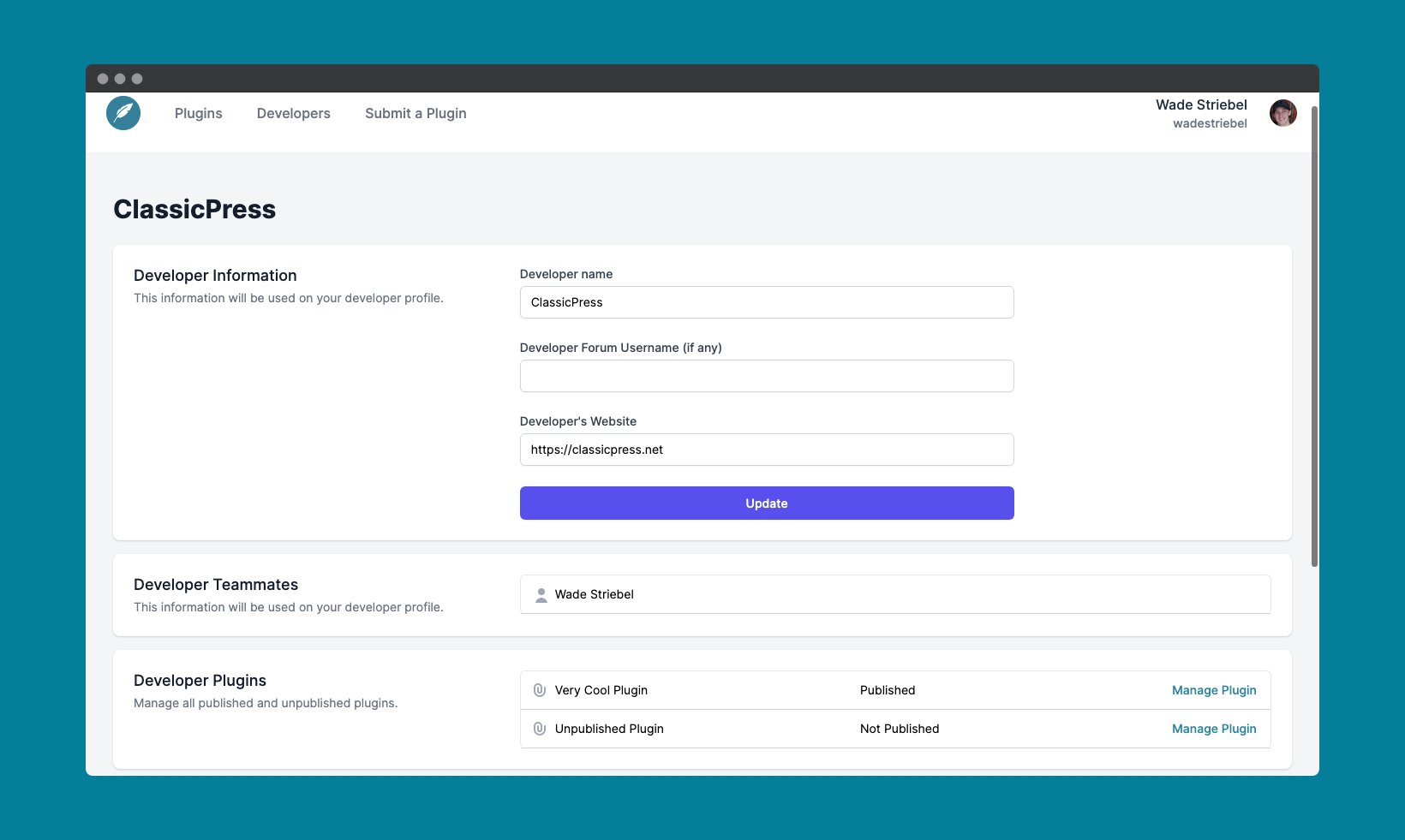
Task: Focus the Developer name field
Action: [x=767, y=302]
